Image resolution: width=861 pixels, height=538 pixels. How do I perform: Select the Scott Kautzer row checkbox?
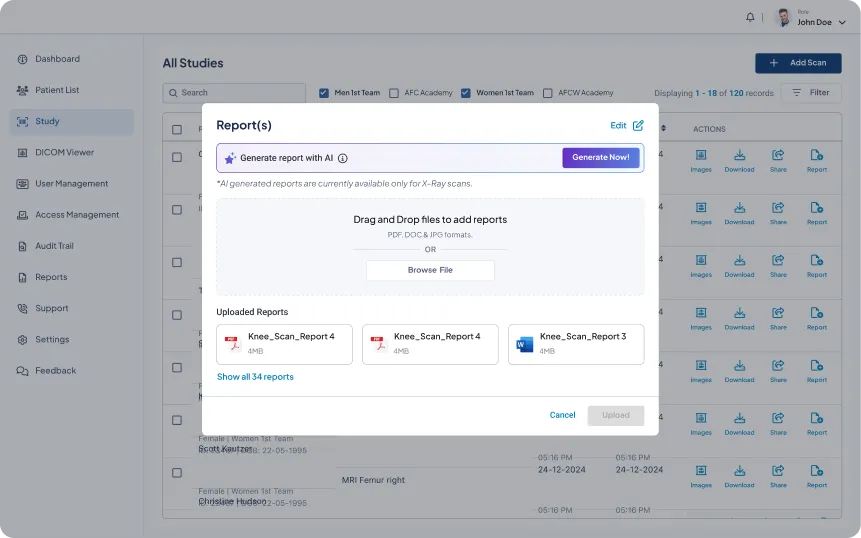coord(177,420)
